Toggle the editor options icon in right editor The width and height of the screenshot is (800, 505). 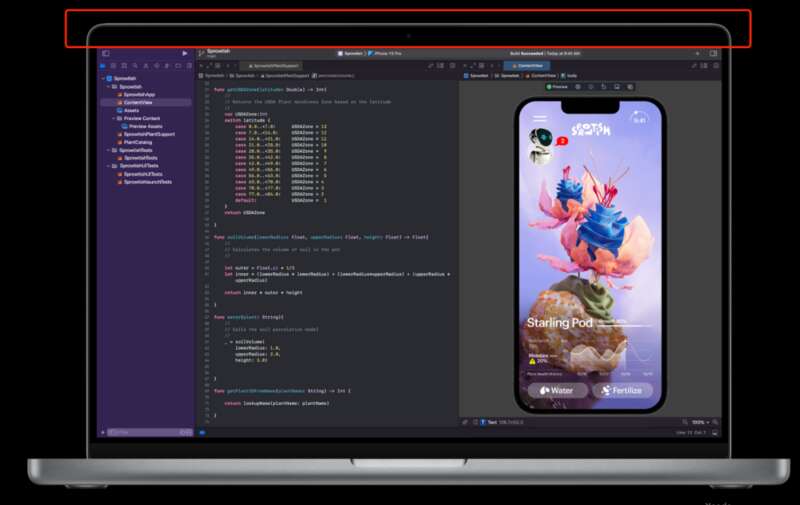[705, 66]
